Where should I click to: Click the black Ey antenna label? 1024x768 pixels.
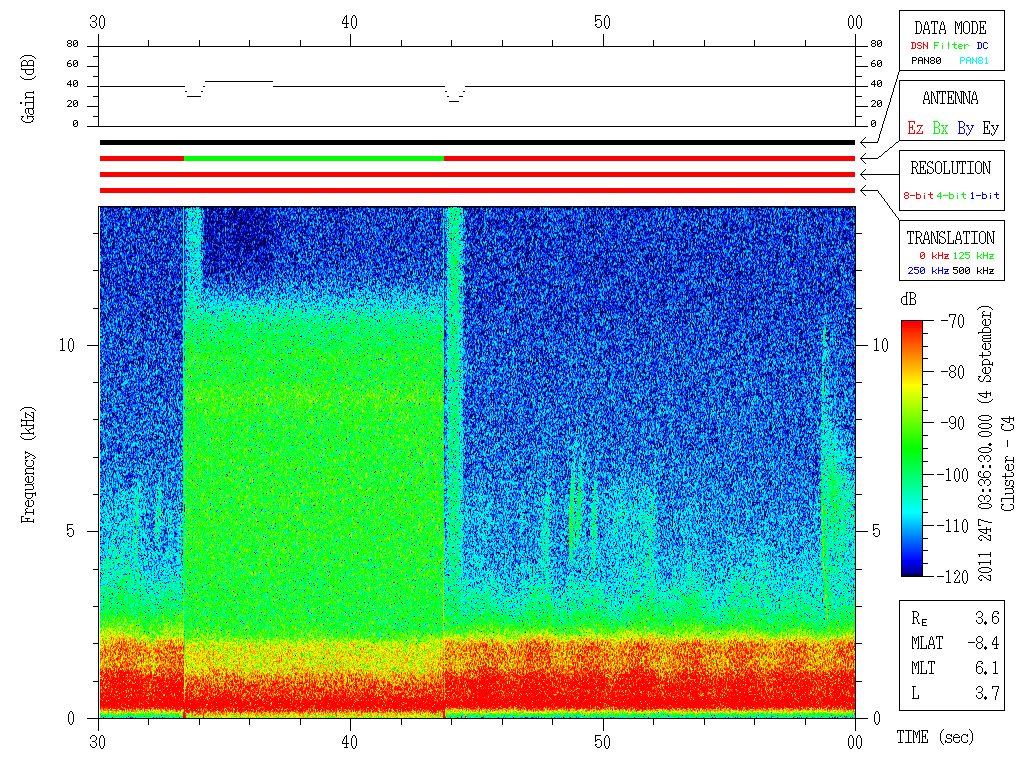991,128
